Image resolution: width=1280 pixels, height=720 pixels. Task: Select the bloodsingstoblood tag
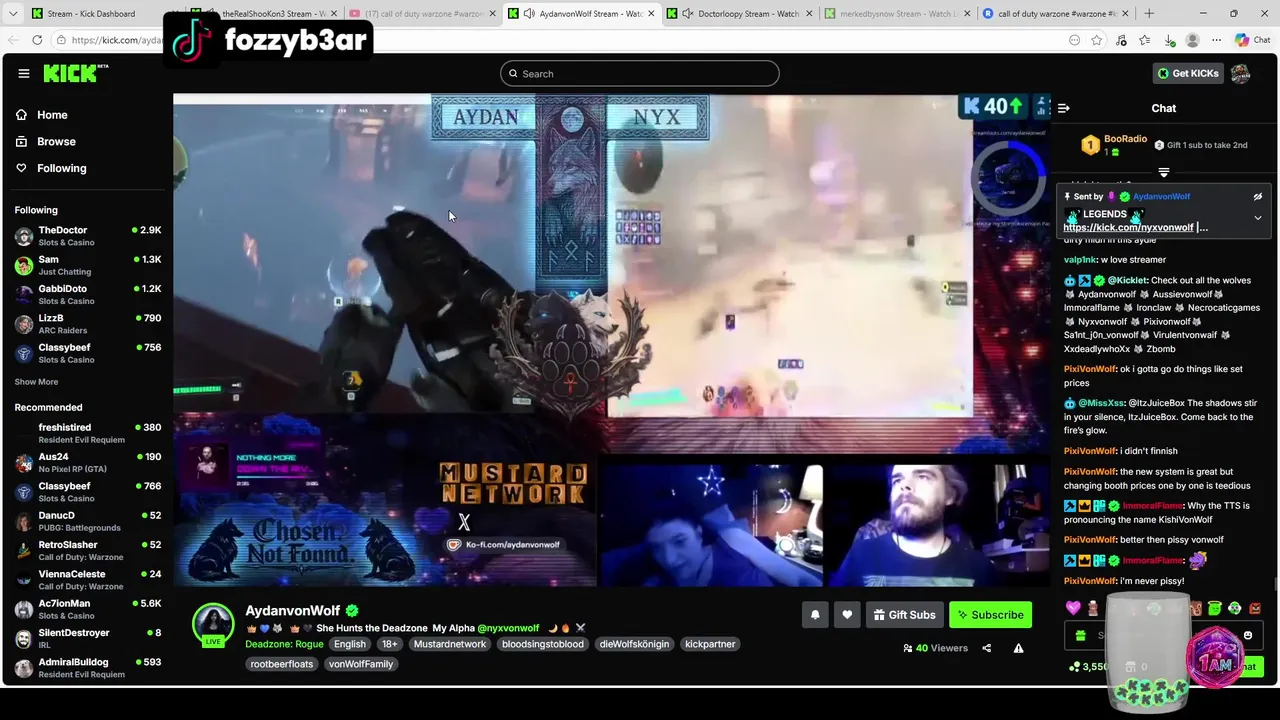coord(543,644)
